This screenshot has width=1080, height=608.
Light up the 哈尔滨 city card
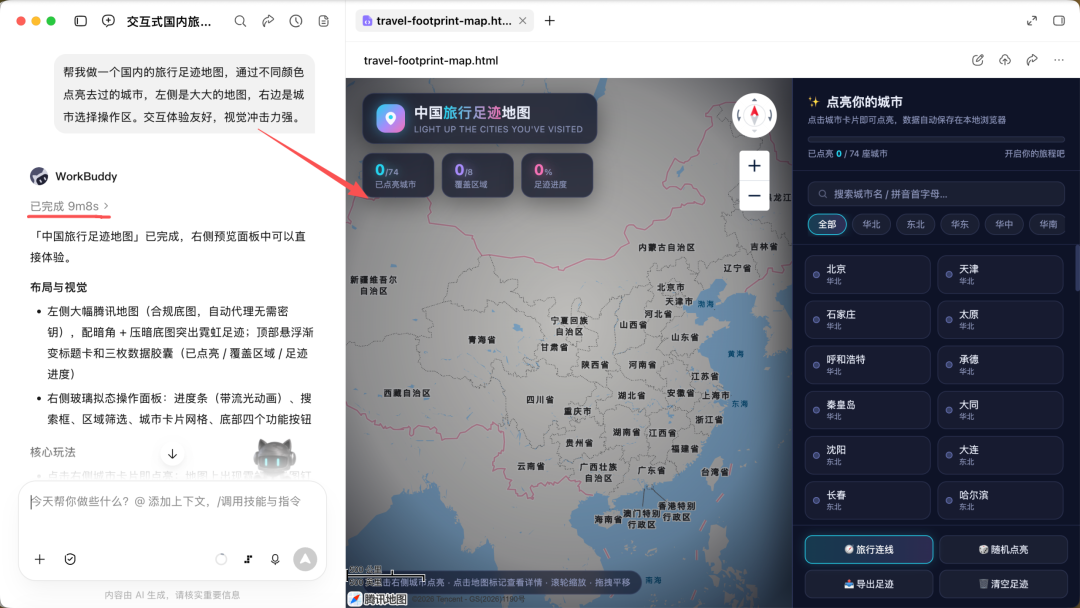(x=1000, y=500)
